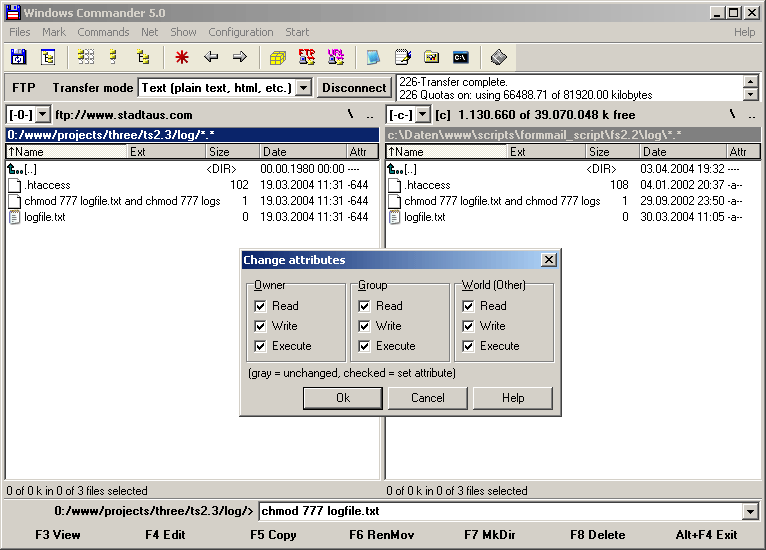Open the right panel [-c-] drive dropdown

423,115
